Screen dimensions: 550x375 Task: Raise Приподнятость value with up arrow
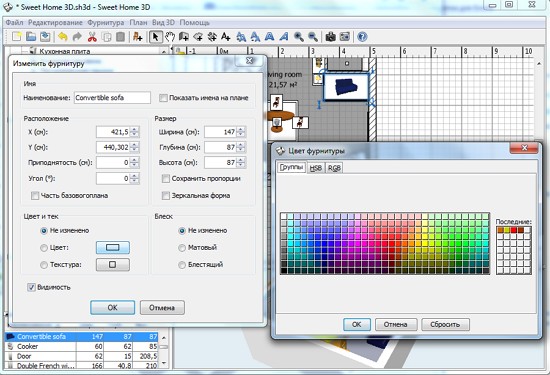point(135,160)
